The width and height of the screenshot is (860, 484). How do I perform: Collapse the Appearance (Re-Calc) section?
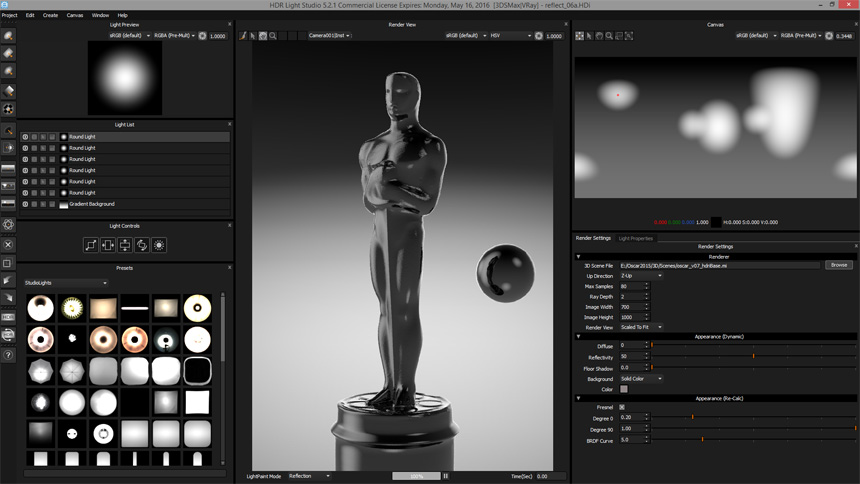[x=578, y=398]
